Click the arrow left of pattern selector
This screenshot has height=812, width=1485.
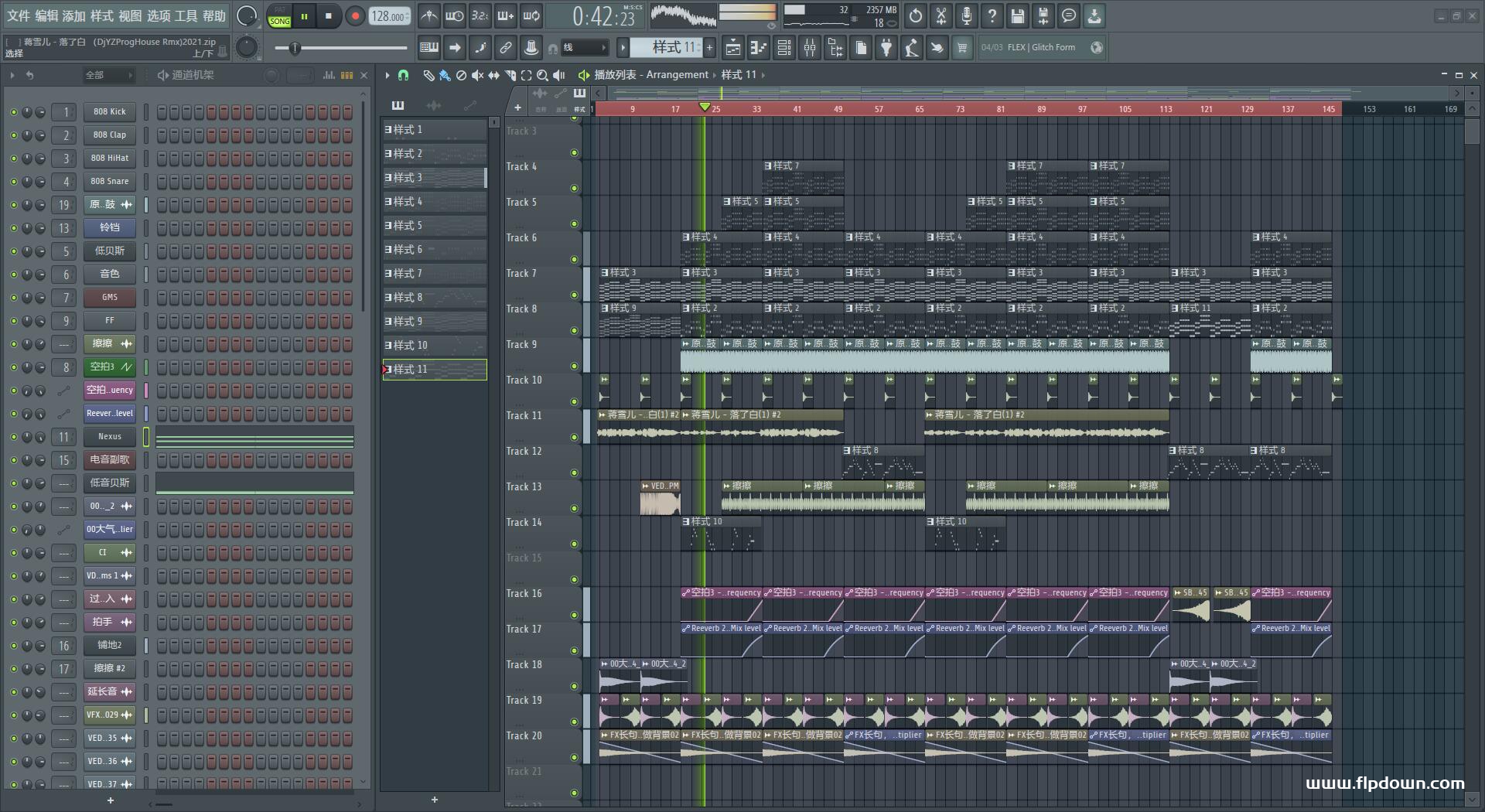[x=623, y=48]
